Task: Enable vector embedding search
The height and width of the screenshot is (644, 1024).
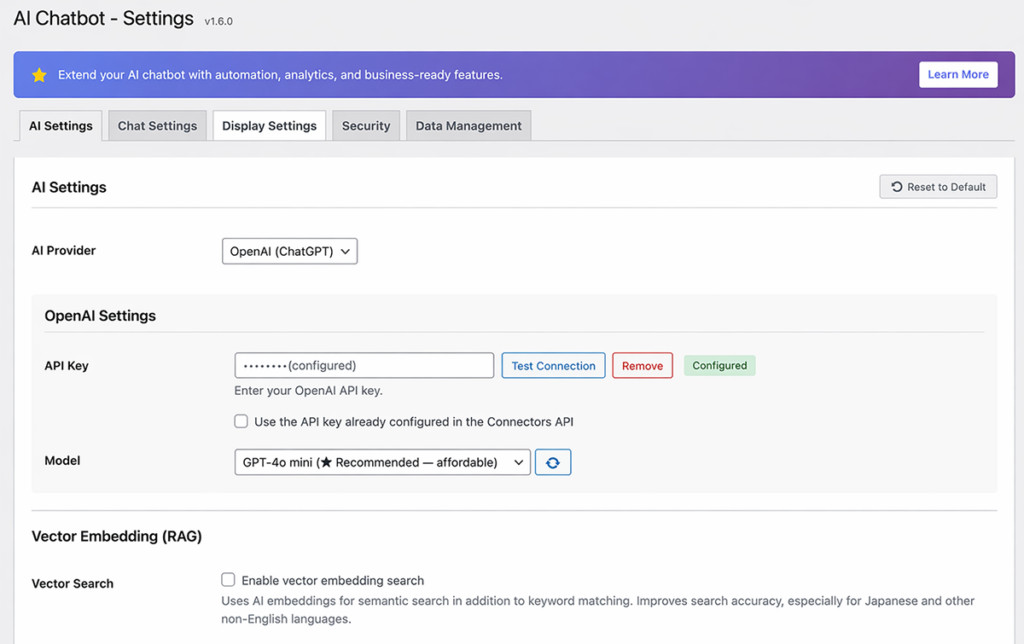Action: [x=228, y=579]
